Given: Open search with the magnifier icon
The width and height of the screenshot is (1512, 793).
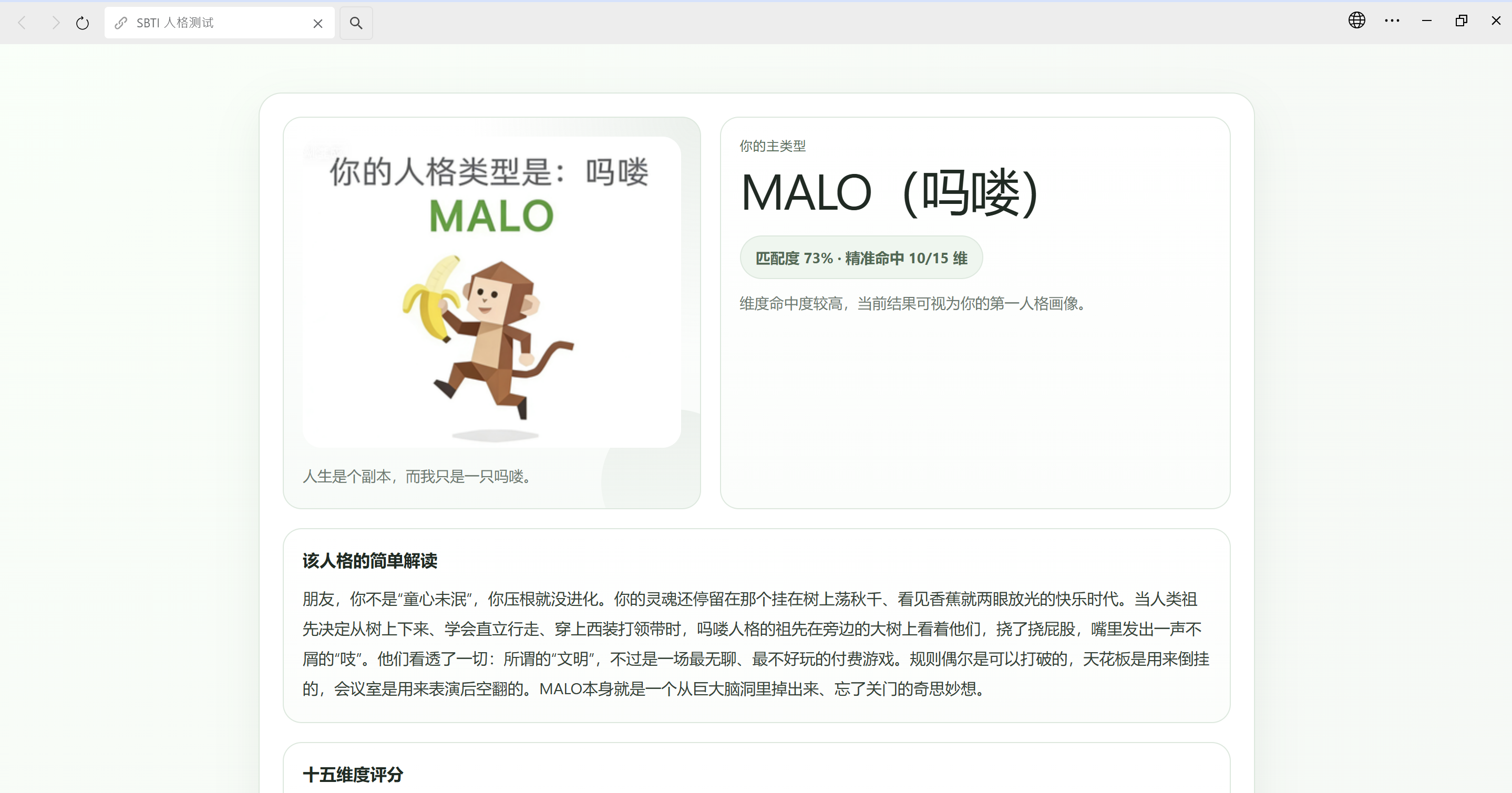Looking at the screenshot, I should 356,23.
